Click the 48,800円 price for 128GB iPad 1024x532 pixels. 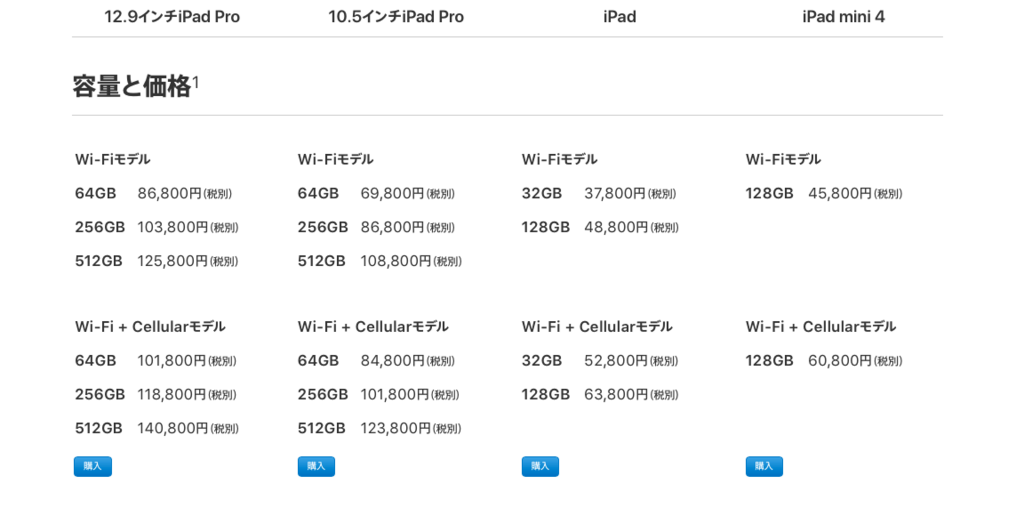coord(616,227)
